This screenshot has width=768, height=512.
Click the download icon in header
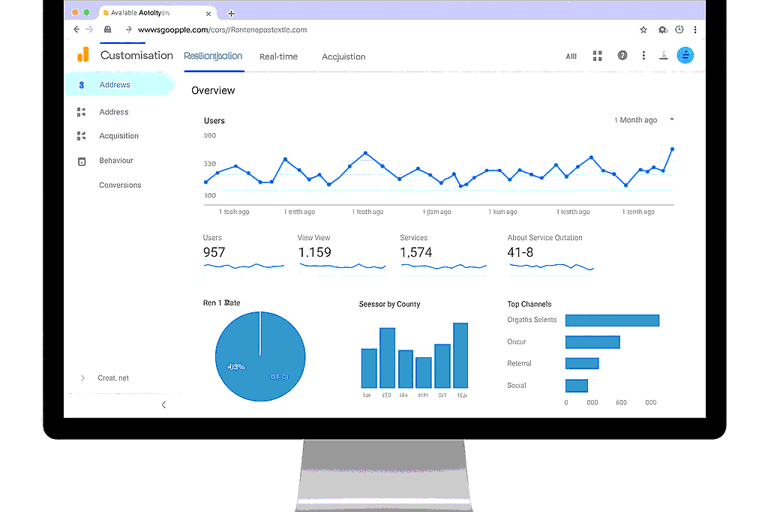[664, 55]
